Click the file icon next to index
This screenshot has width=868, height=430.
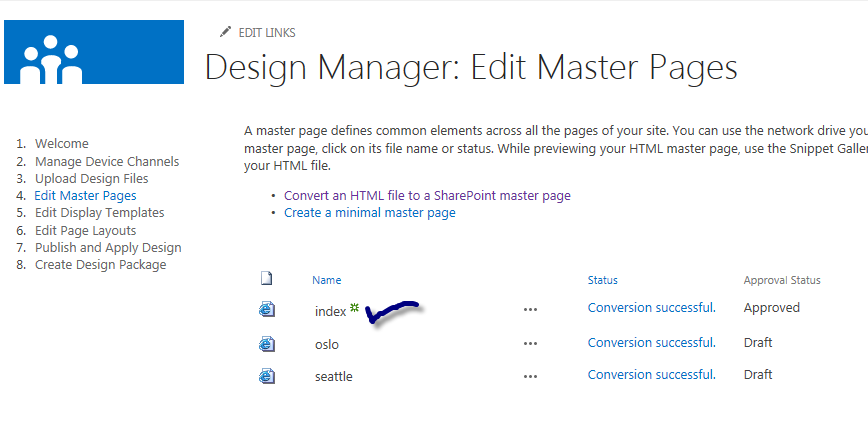point(266,309)
